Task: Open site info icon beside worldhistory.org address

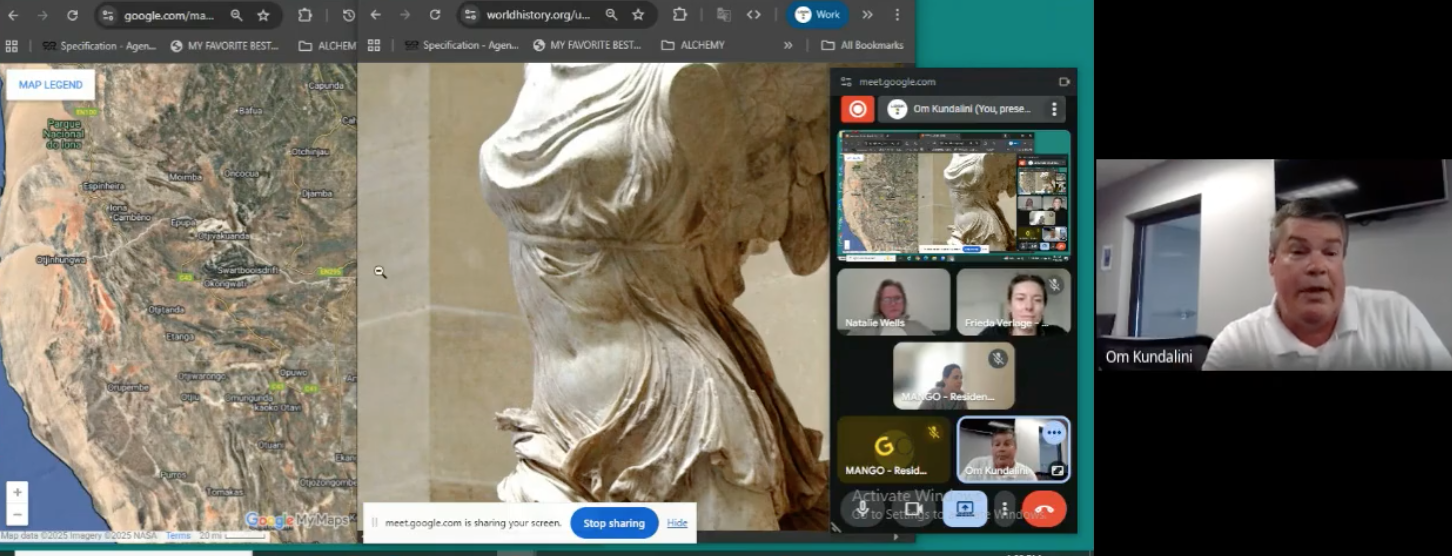Action: [470, 15]
